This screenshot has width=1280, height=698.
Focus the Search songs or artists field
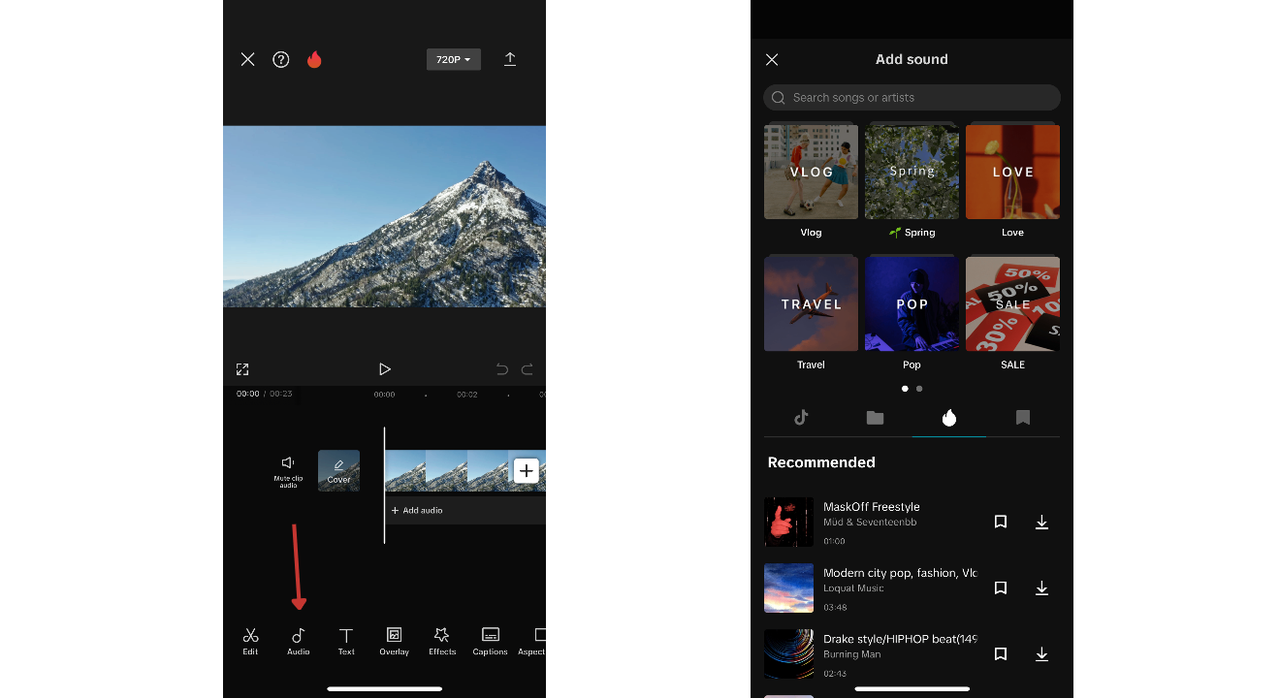point(912,97)
